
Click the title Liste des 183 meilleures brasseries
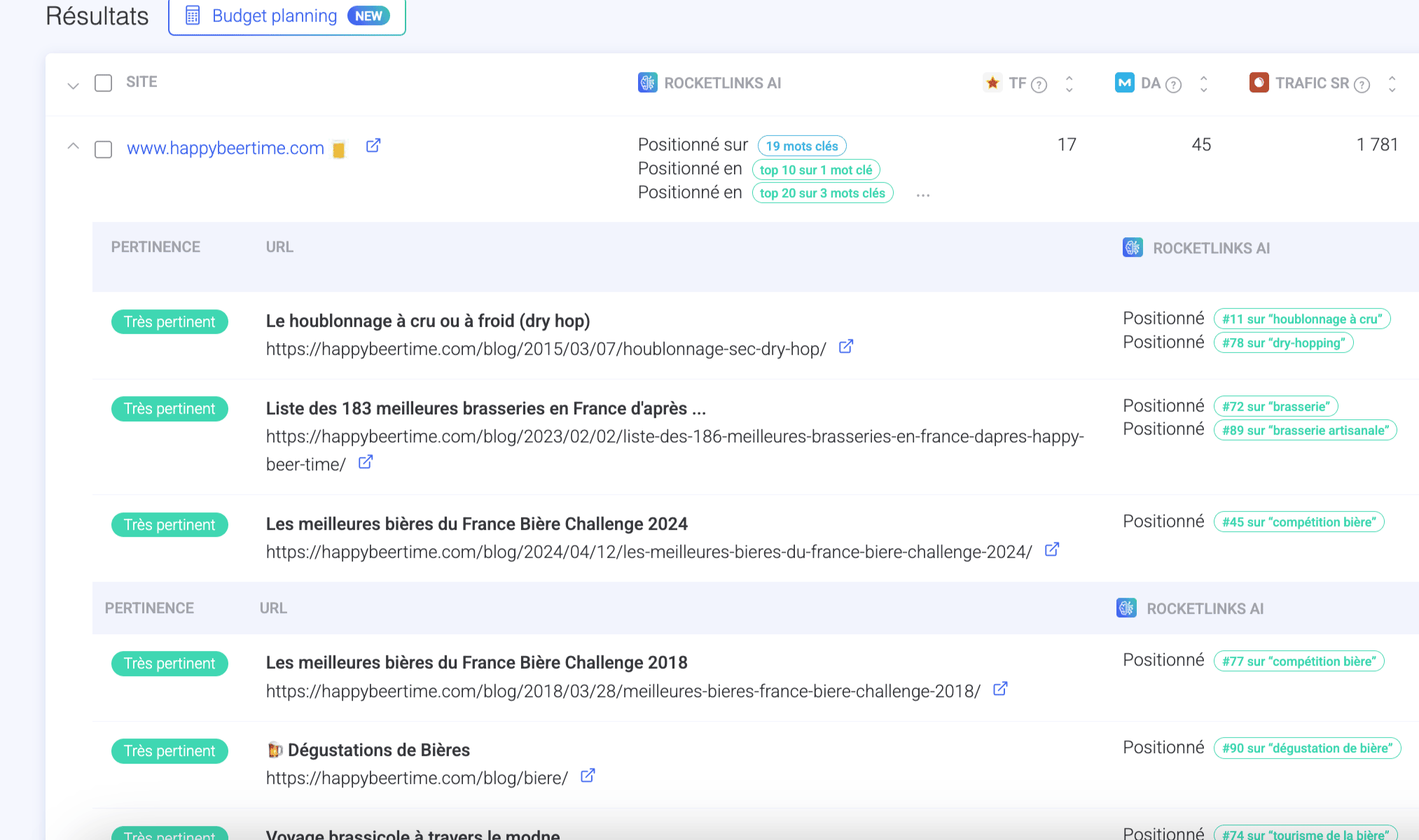click(x=486, y=408)
